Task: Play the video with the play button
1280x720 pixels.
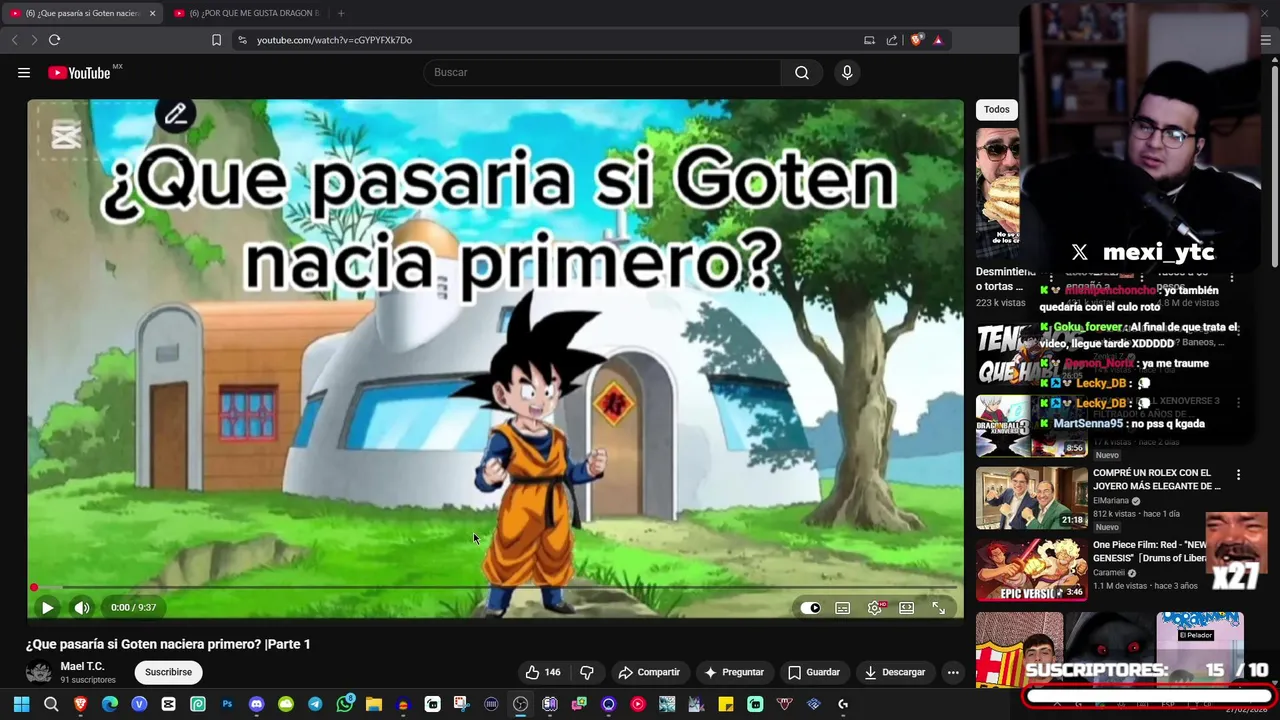Action: [47, 607]
